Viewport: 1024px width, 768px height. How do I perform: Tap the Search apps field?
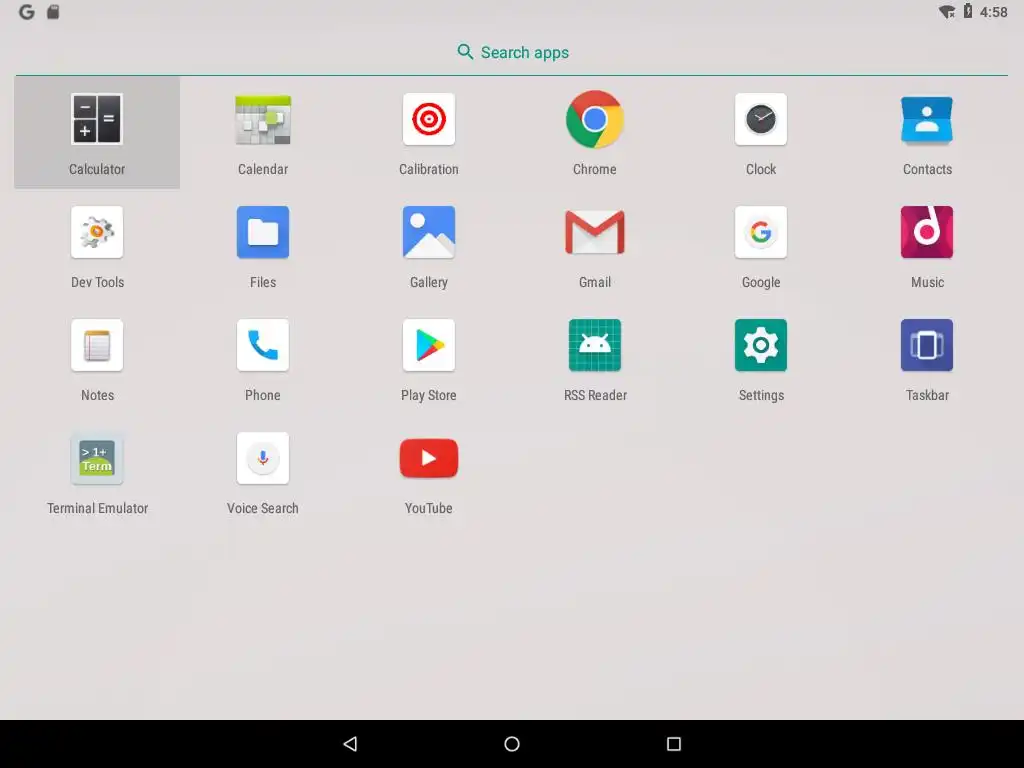coord(512,52)
